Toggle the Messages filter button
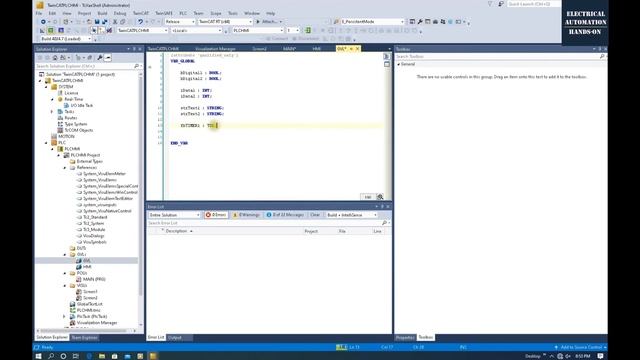 click(x=285, y=215)
